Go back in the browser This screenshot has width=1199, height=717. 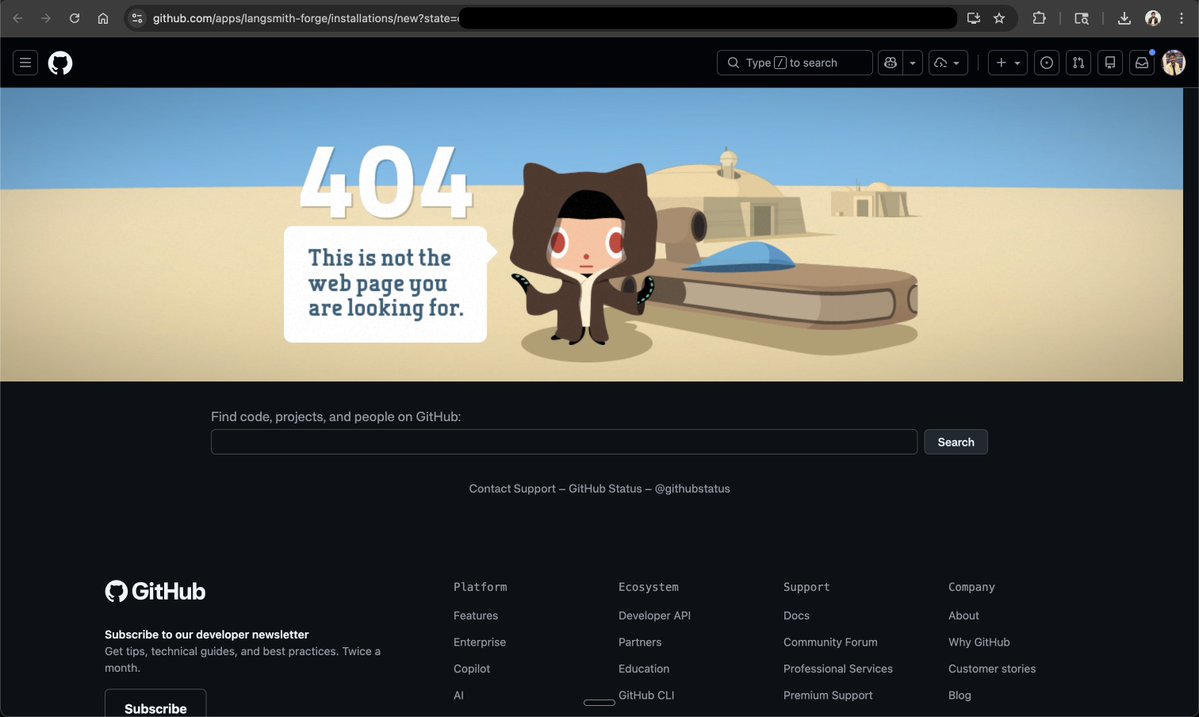[x=18, y=18]
